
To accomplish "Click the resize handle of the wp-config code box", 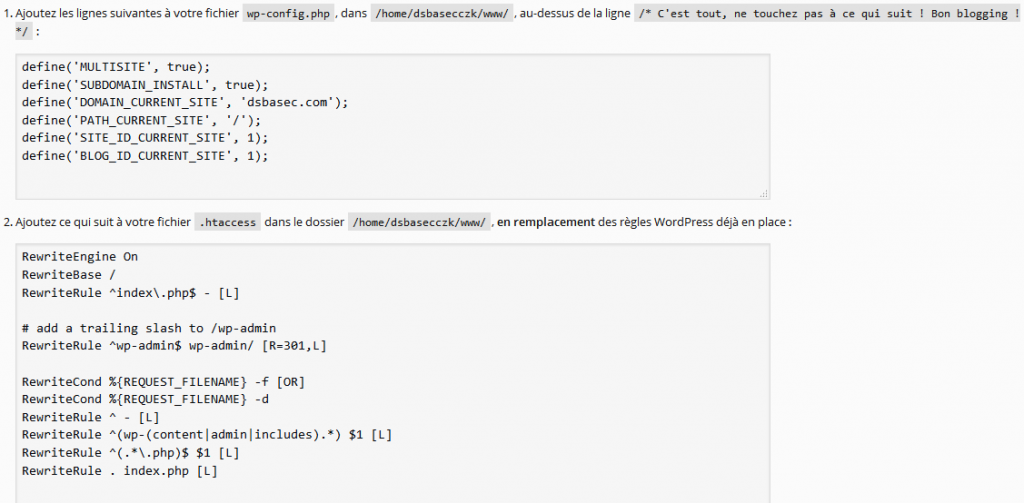I will (764, 193).
